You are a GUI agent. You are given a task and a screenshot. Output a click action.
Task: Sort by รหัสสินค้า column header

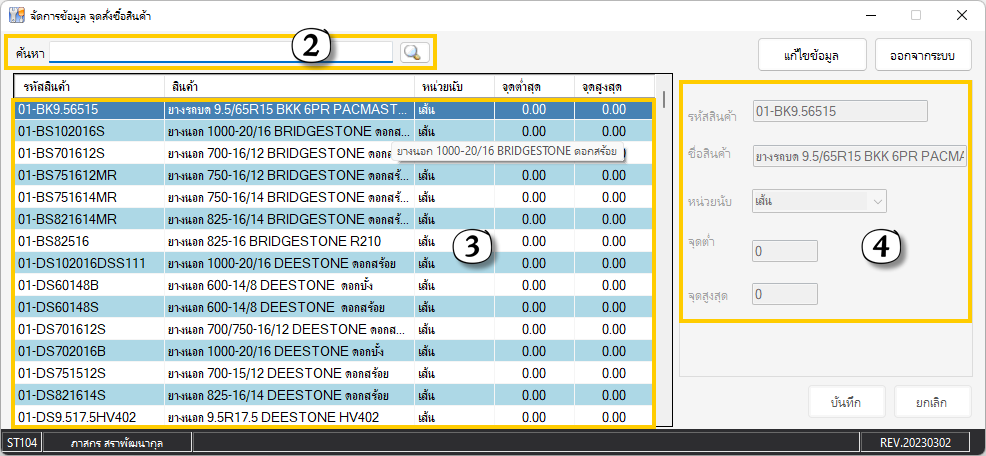88,86
